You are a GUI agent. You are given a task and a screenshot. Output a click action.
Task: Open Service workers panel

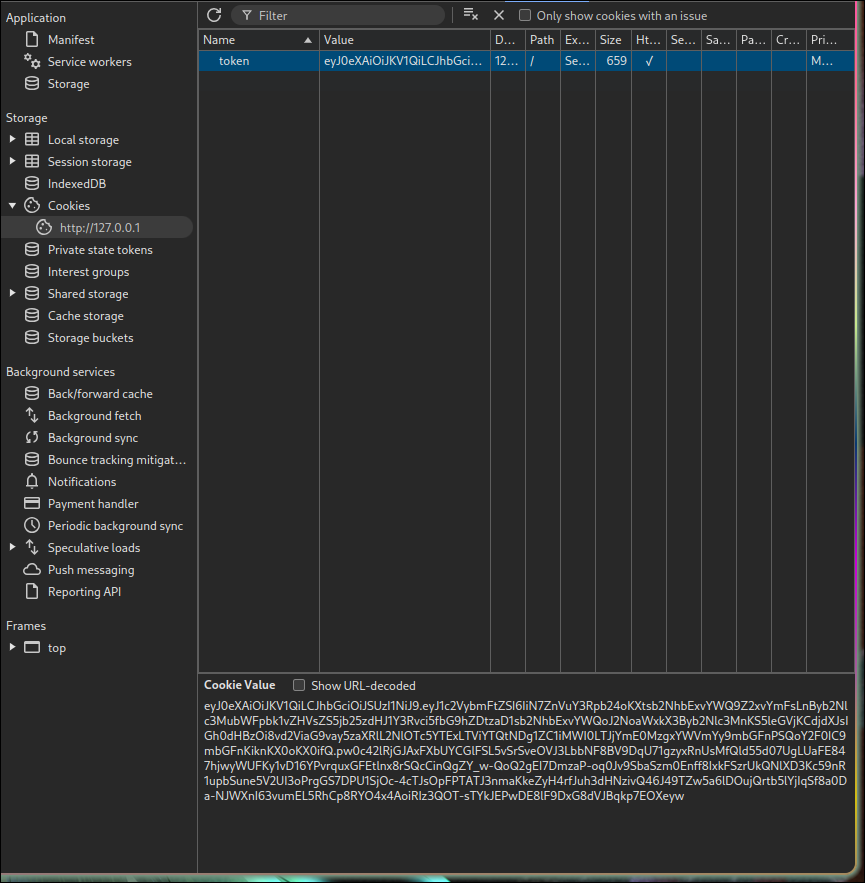point(89,62)
